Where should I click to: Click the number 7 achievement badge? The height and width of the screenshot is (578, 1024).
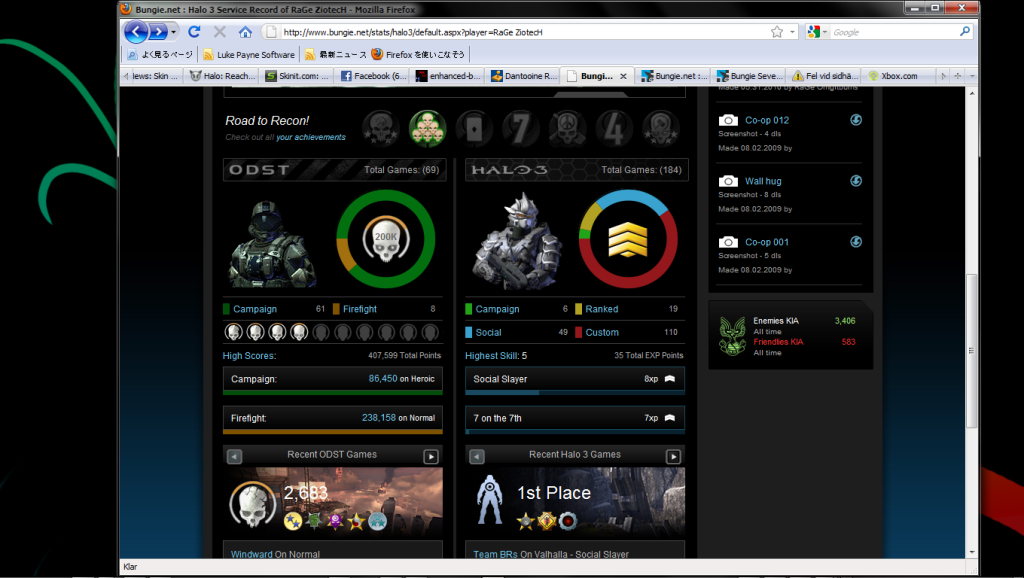coord(521,127)
